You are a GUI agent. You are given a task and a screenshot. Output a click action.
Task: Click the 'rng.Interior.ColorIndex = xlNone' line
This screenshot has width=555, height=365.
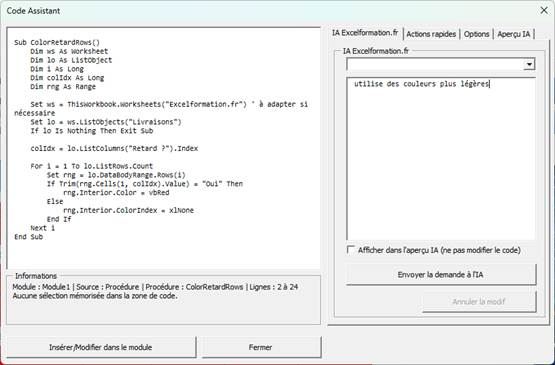pos(128,210)
